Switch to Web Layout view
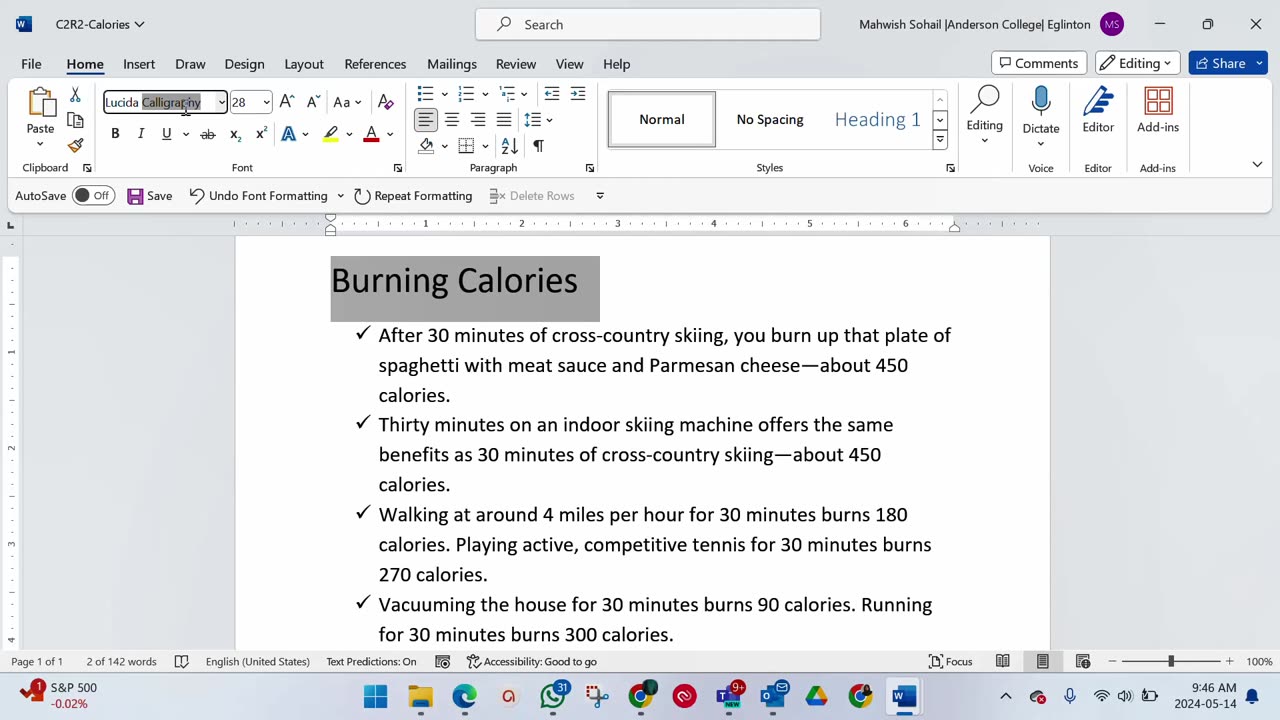 click(1083, 661)
